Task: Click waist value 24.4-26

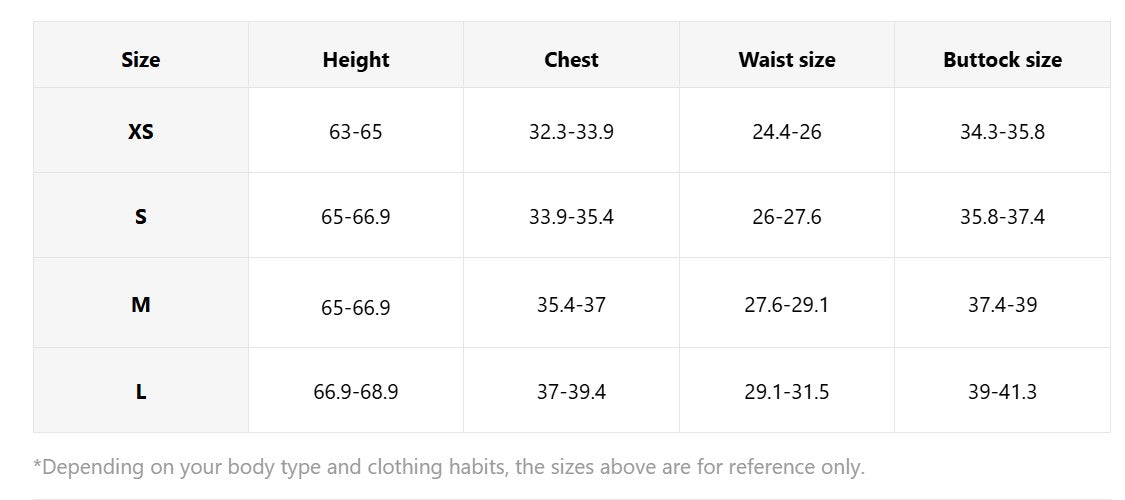Action: click(787, 132)
